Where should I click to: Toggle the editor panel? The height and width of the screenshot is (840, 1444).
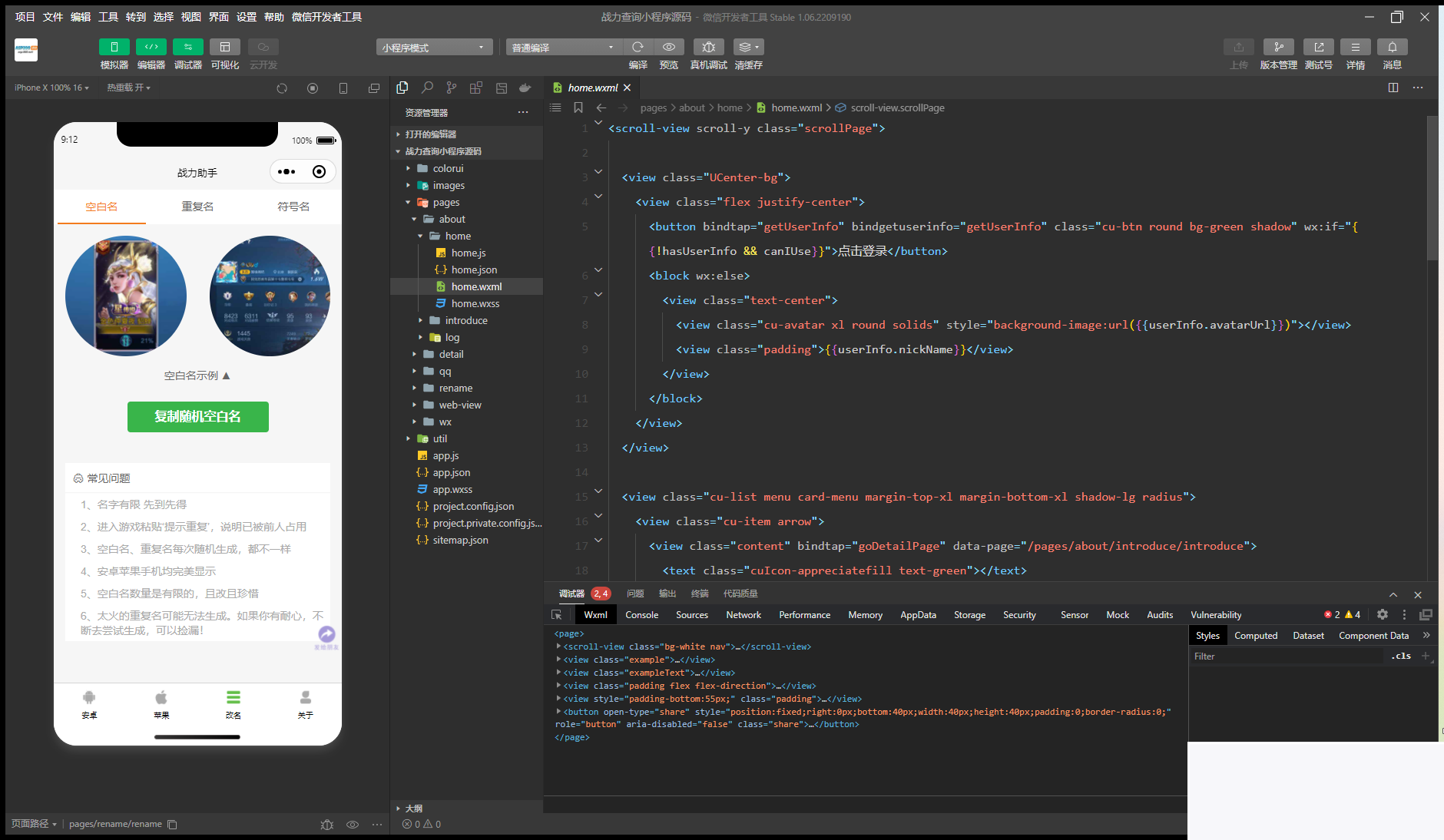point(151,48)
